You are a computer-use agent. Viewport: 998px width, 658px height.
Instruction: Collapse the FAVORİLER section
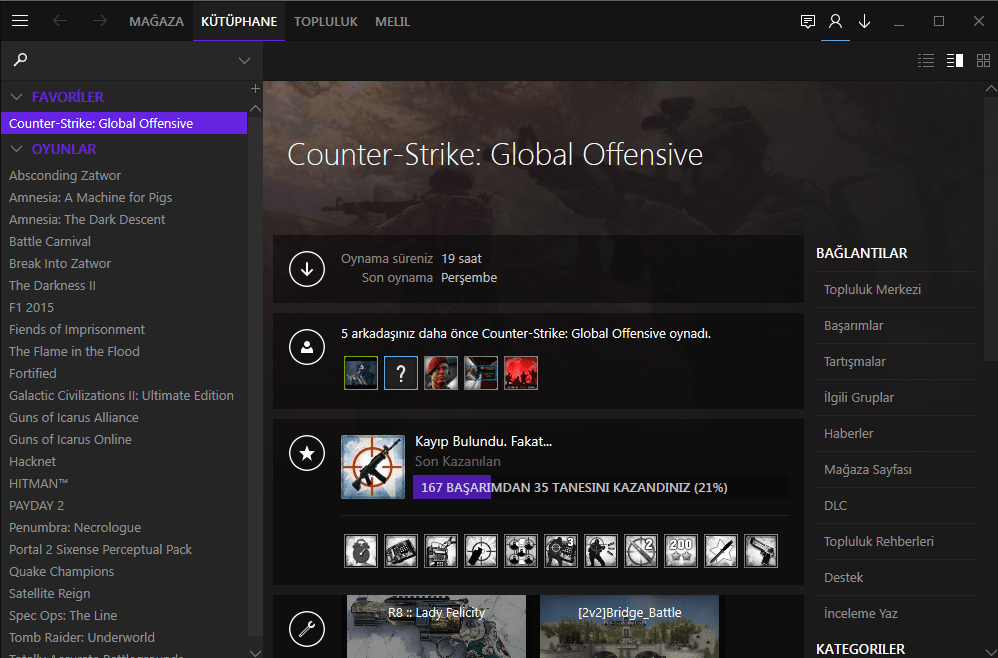click(x=17, y=97)
